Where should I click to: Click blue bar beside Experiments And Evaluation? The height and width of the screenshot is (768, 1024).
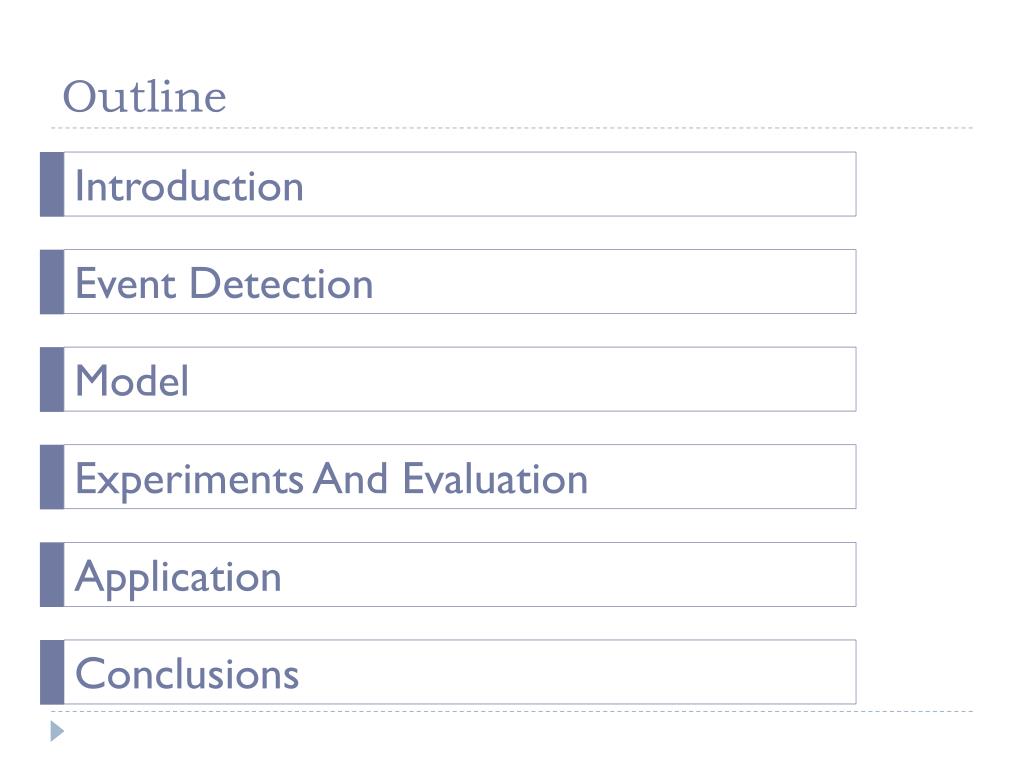(52, 477)
